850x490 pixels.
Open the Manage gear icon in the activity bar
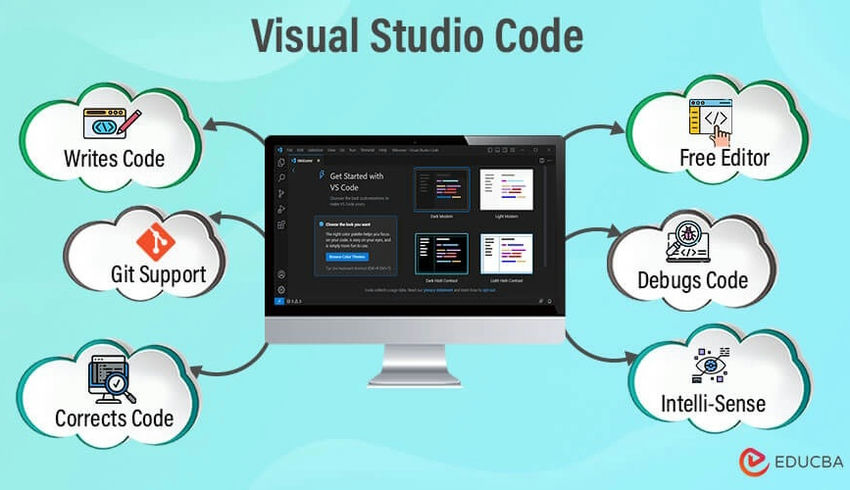[x=281, y=290]
